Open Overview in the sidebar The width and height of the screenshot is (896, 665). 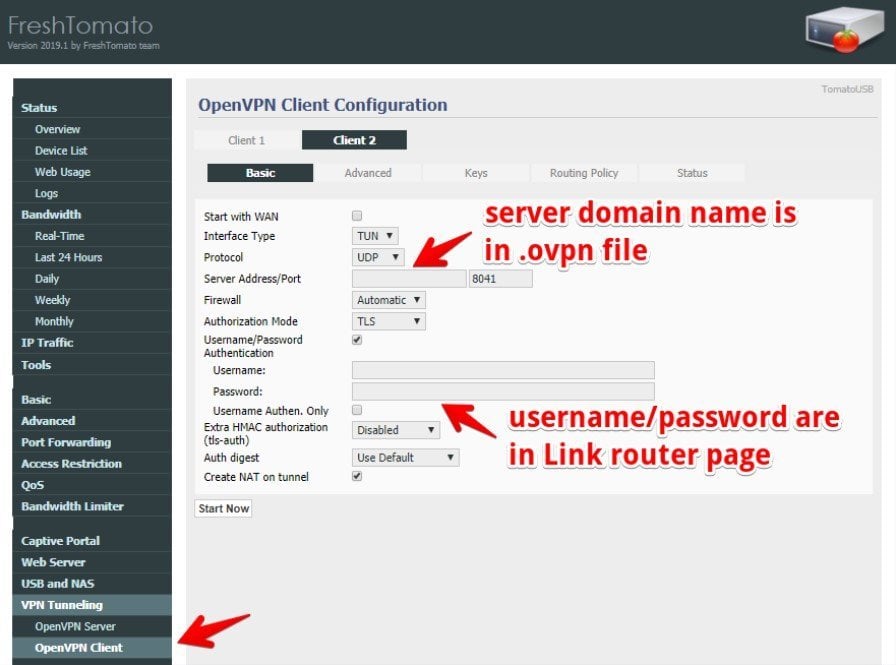click(92, 129)
